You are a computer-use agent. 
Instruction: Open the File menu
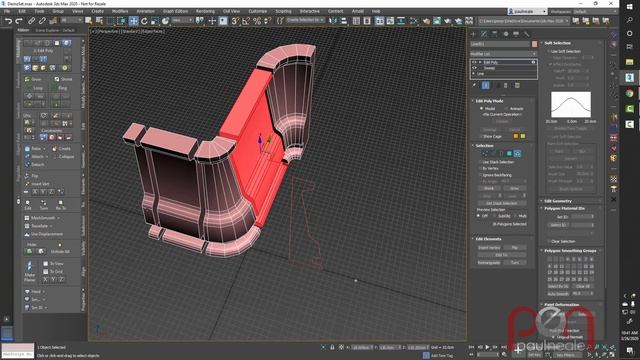[7, 11]
